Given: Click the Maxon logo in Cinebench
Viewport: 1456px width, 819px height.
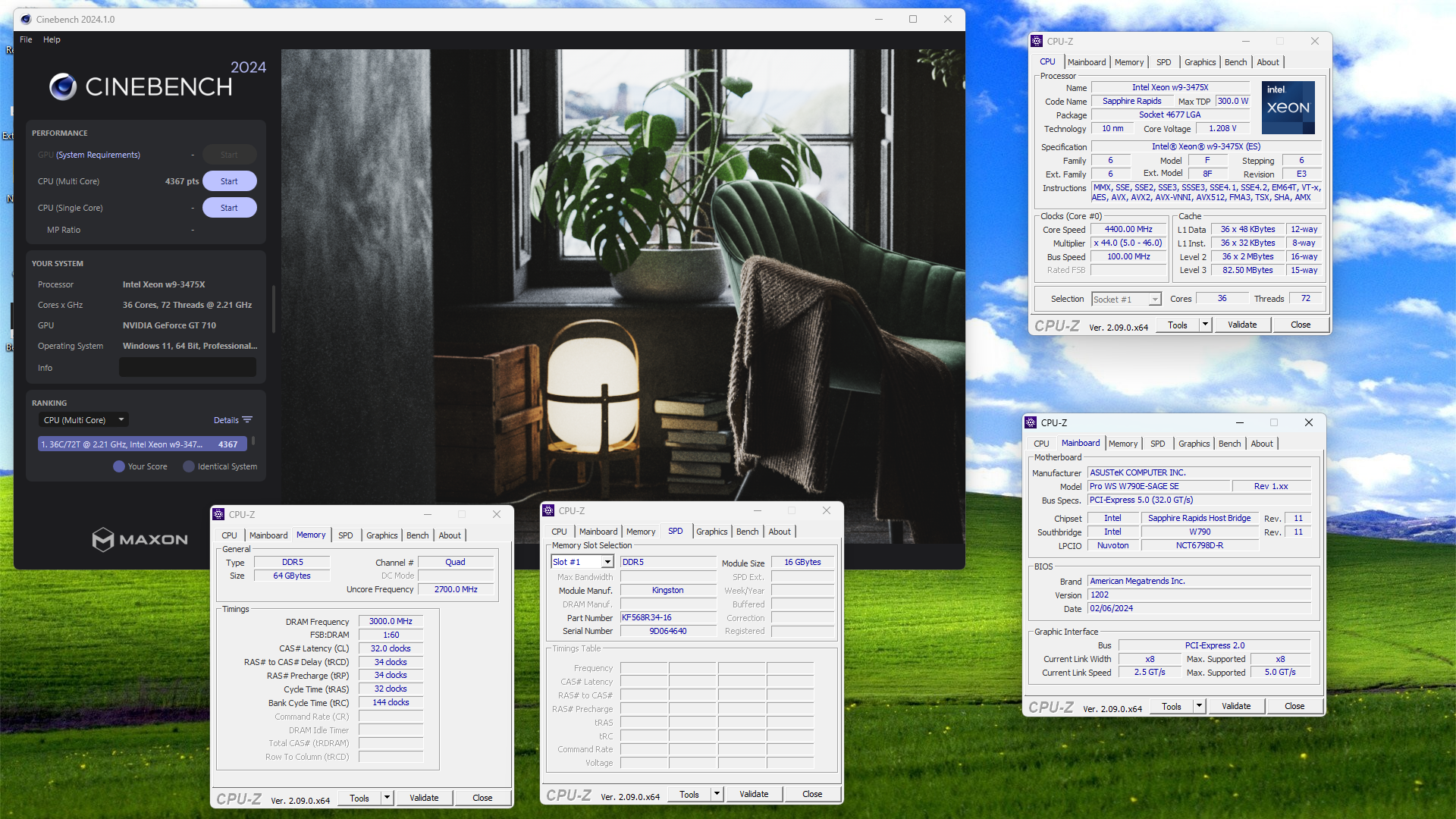Looking at the screenshot, I should [x=140, y=539].
